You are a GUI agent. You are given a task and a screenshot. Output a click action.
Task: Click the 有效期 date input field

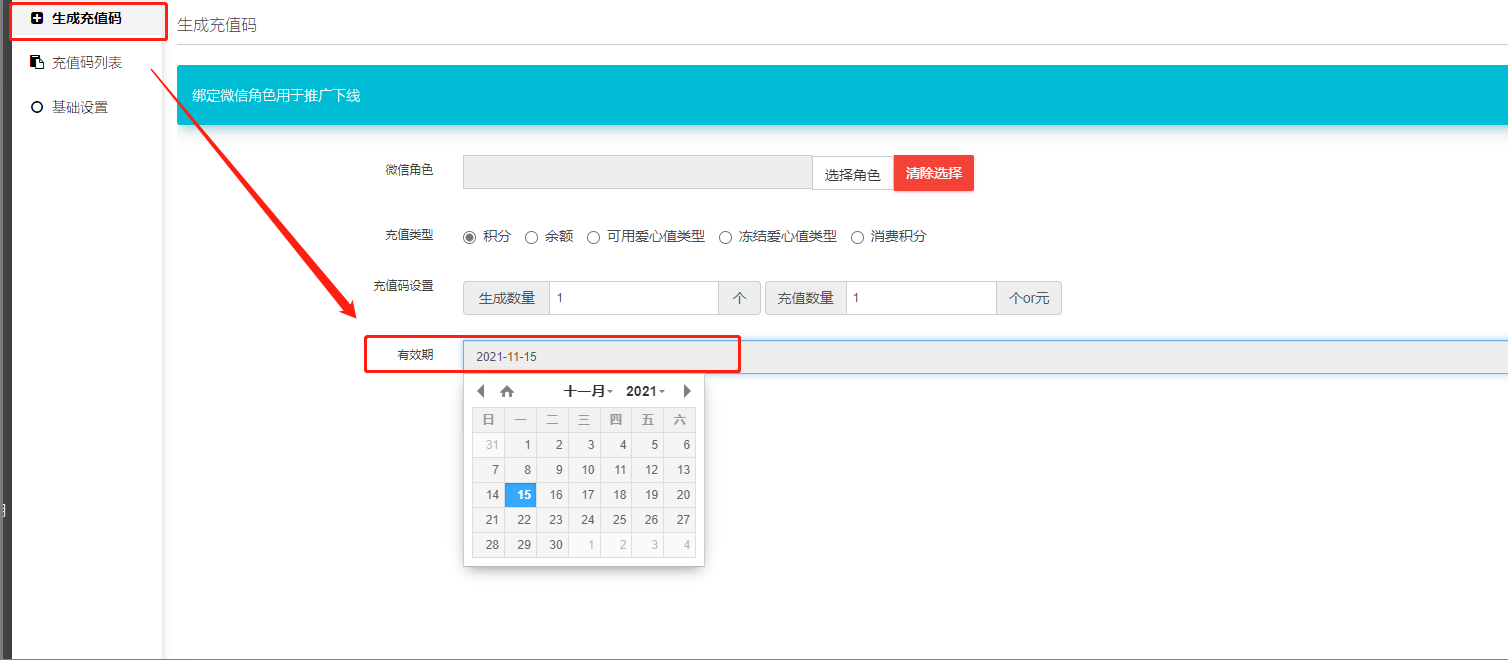tap(984, 357)
